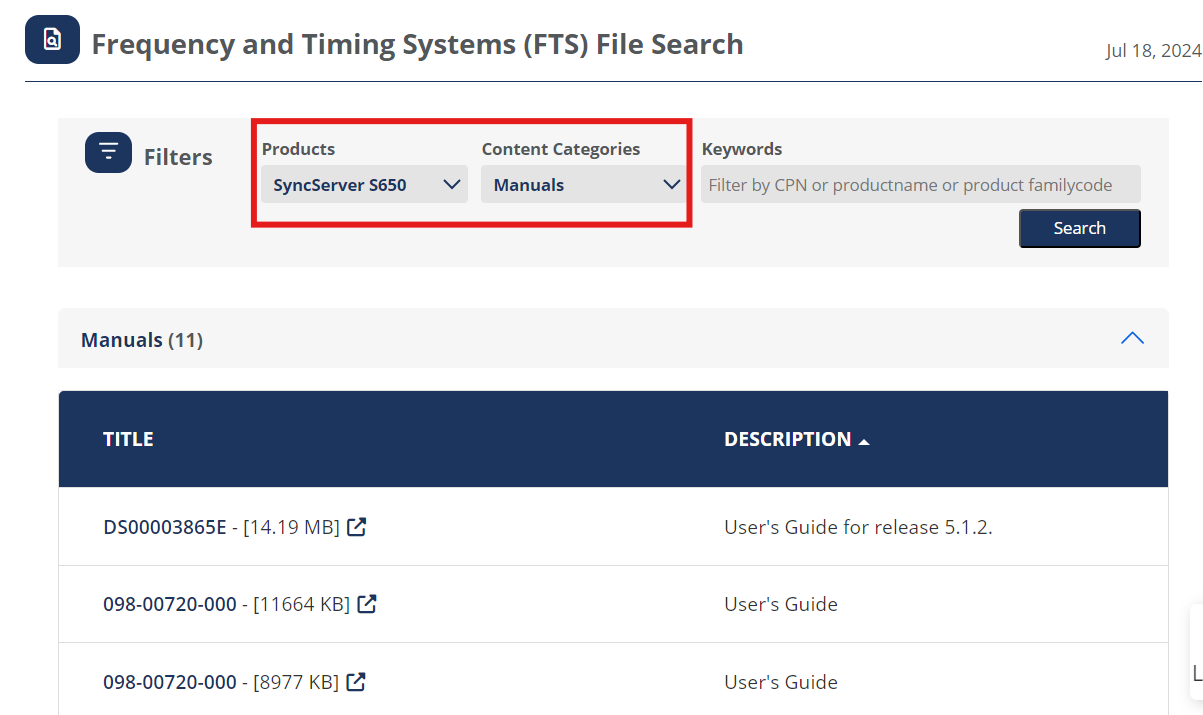Click the Manuals (11) section heading

pyautogui.click(x=142, y=340)
